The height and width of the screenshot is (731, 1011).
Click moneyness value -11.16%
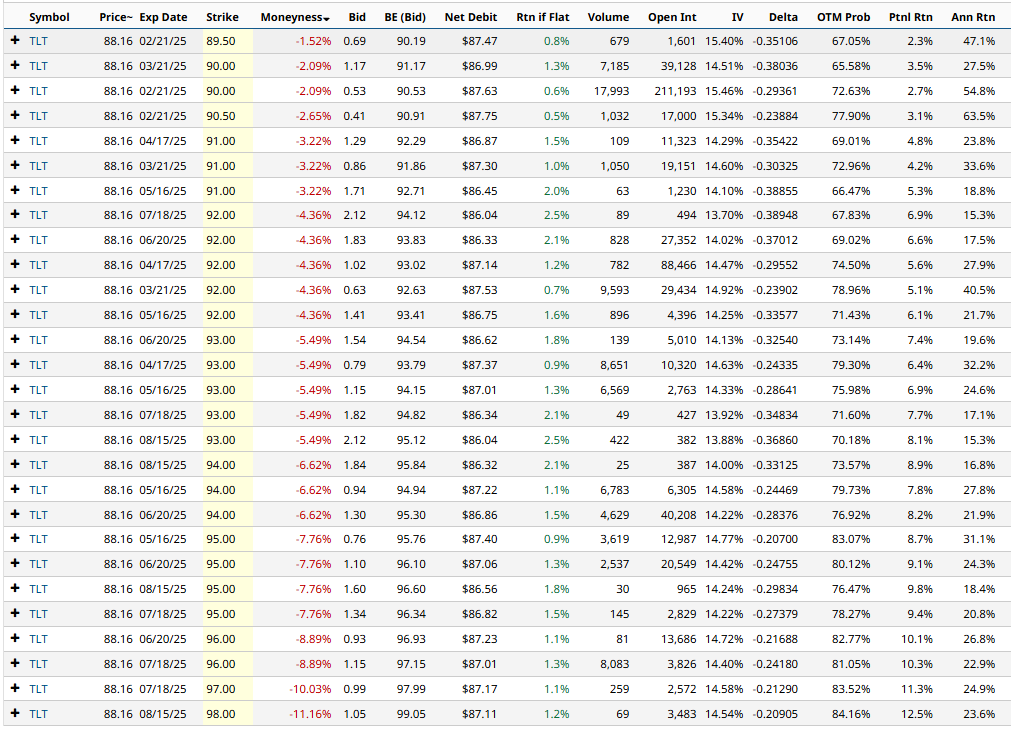pyautogui.click(x=310, y=714)
